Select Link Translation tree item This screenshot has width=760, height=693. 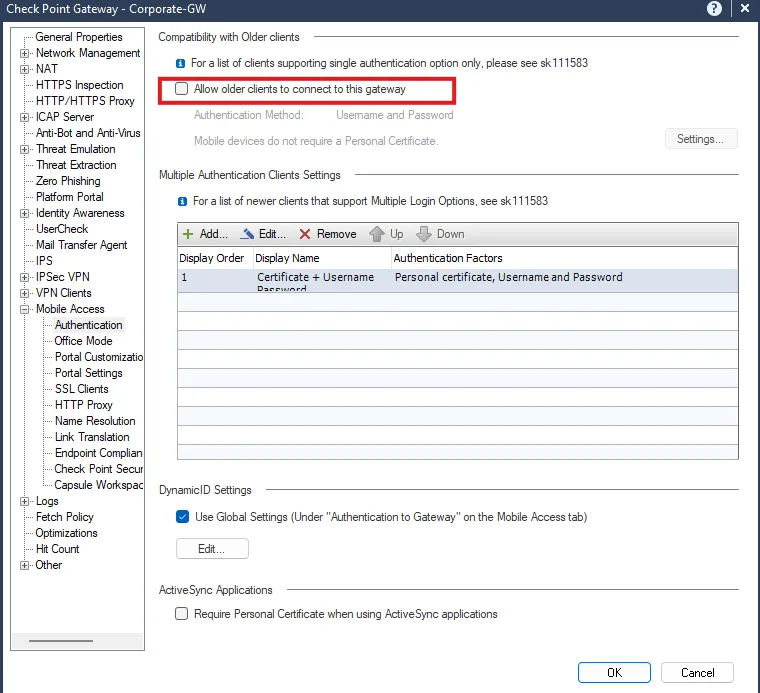(92, 437)
